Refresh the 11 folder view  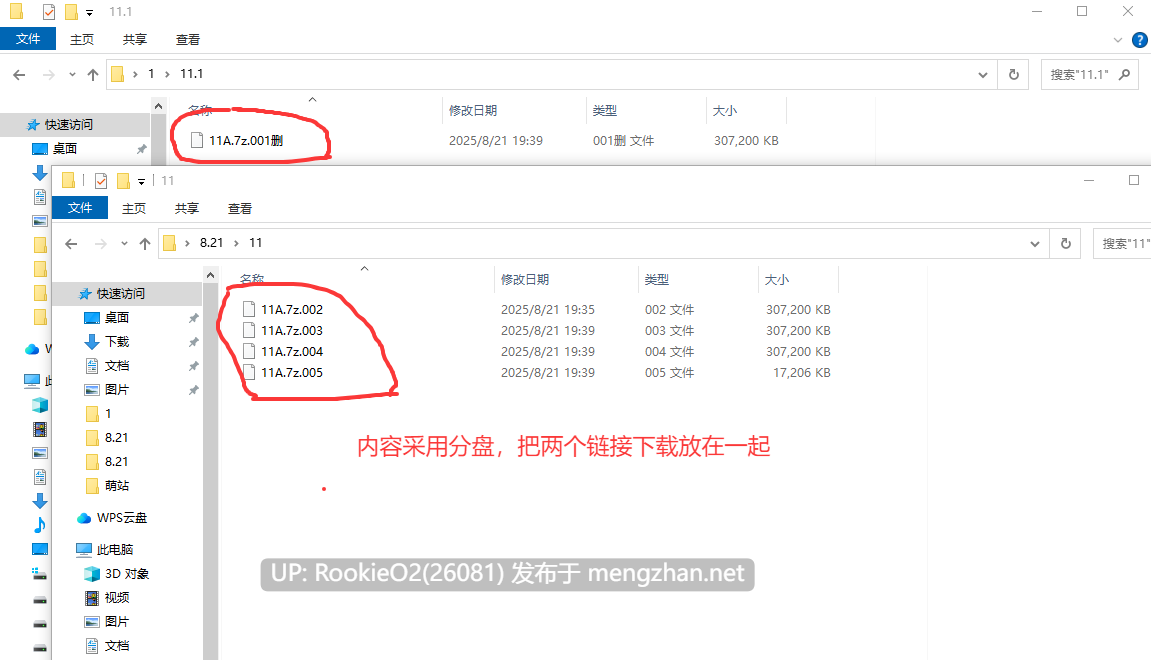click(1066, 244)
